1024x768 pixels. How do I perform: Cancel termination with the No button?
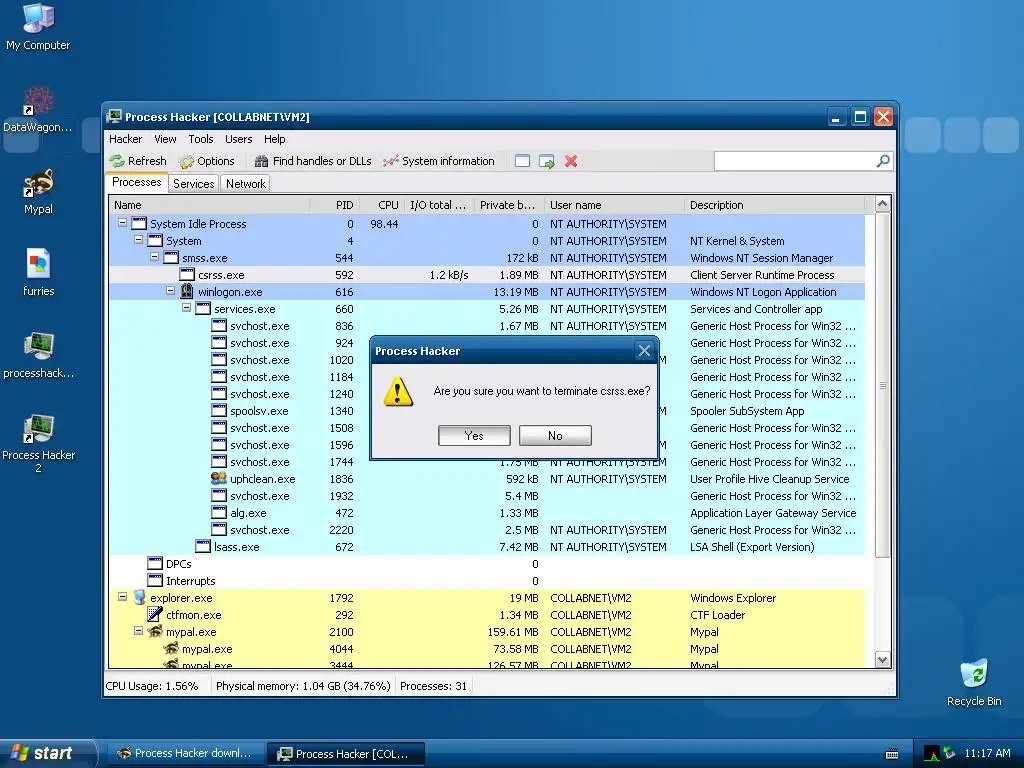[555, 436]
